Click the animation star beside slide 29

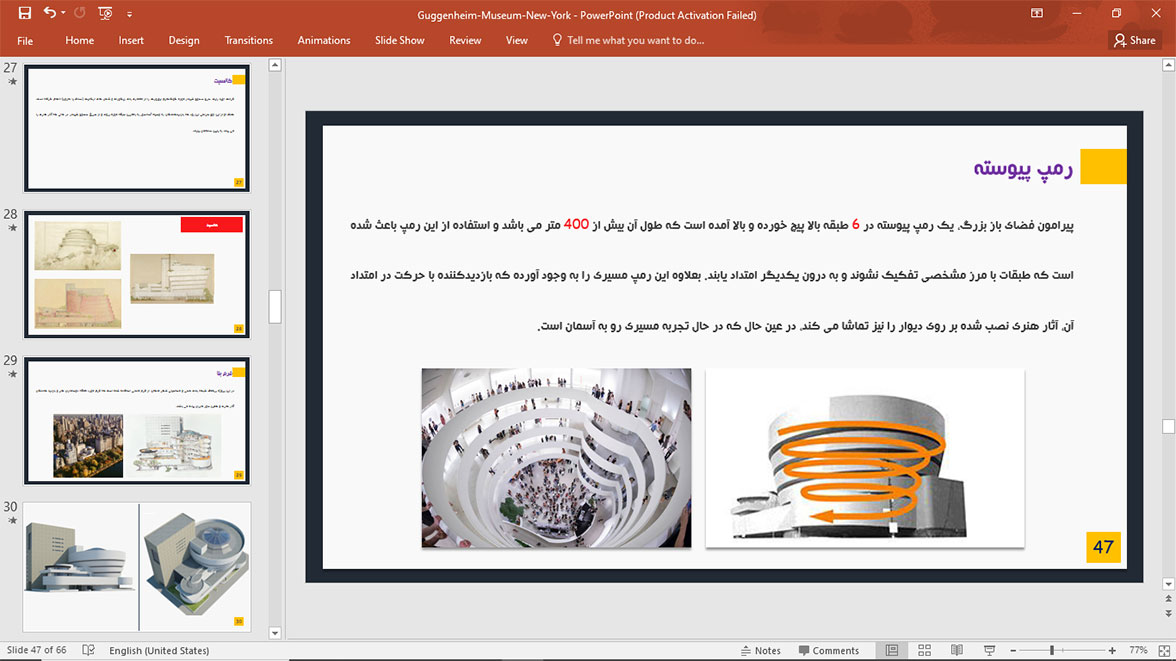tap(12, 374)
